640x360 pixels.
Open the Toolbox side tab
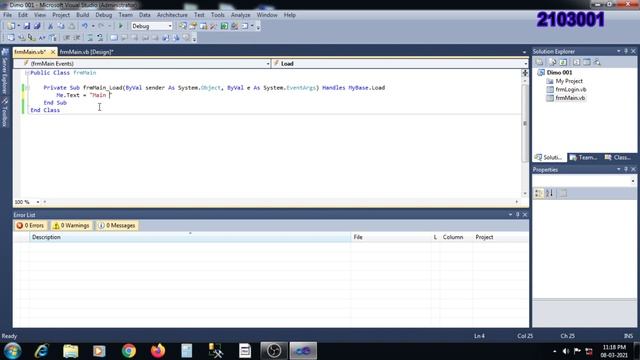coord(4,113)
